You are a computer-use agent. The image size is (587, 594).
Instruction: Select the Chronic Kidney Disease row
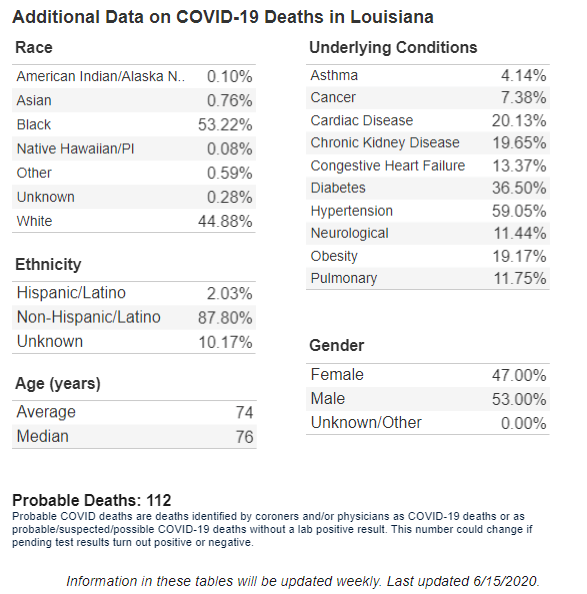click(x=428, y=143)
